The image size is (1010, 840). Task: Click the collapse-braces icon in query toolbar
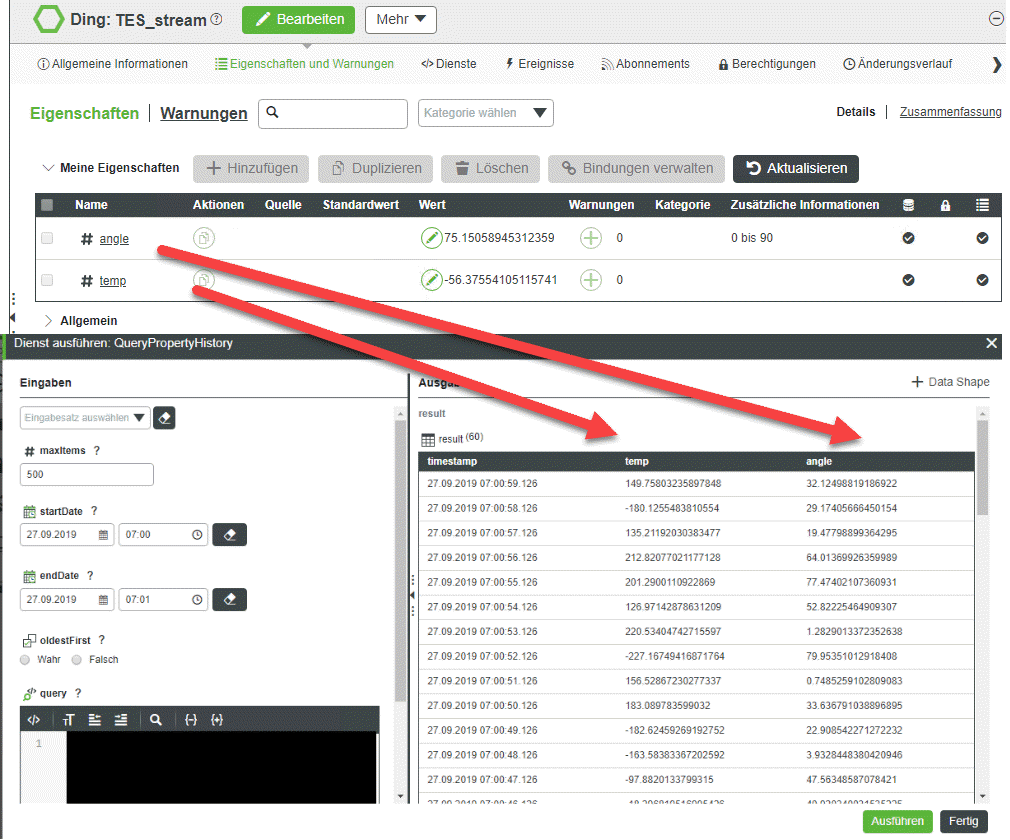tap(190, 719)
